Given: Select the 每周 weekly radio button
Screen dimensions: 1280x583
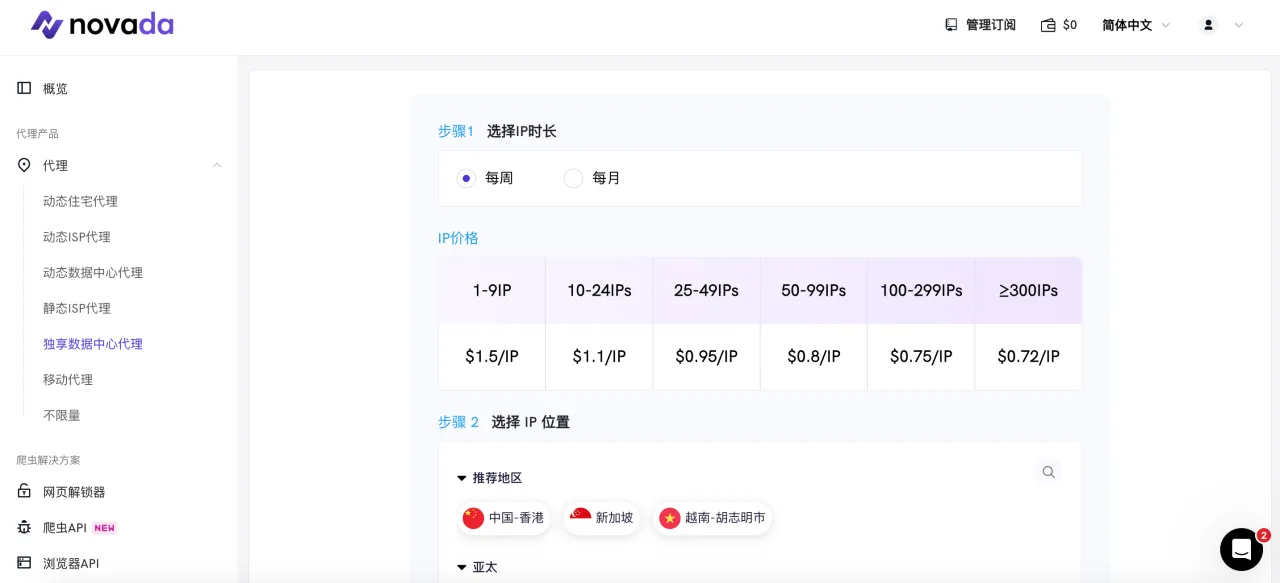Looking at the screenshot, I should (x=466, y=178).
